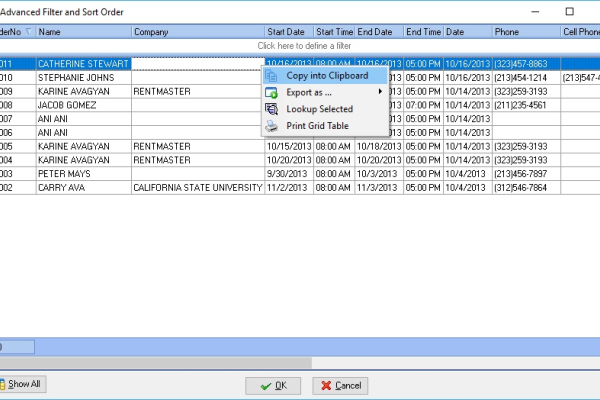The image size is (600, 400).
Task: Maximize the Advanced Filter window
Action: tap(569, 11)
